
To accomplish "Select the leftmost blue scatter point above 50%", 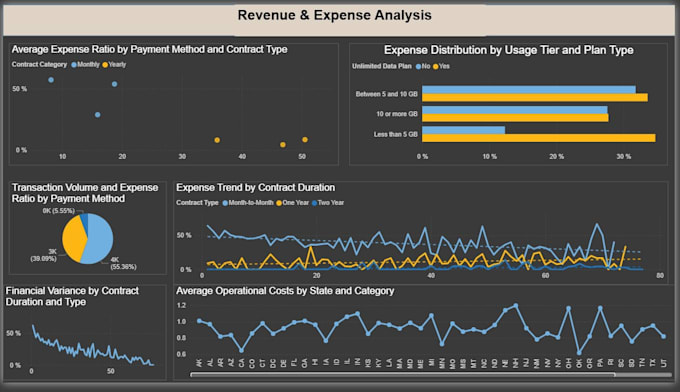I will pos(51,80).
